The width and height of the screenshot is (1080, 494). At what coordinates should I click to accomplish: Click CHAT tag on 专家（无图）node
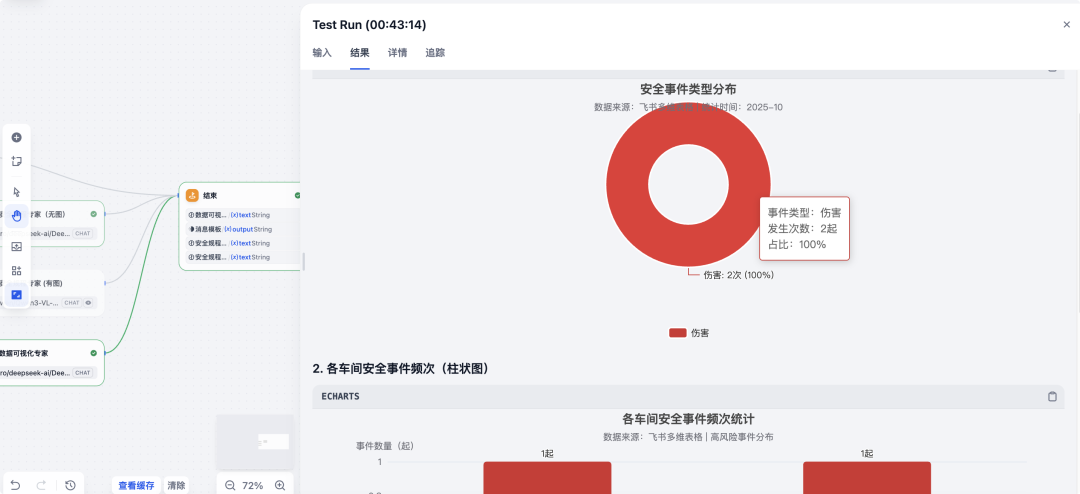click(x=83, y=234)
